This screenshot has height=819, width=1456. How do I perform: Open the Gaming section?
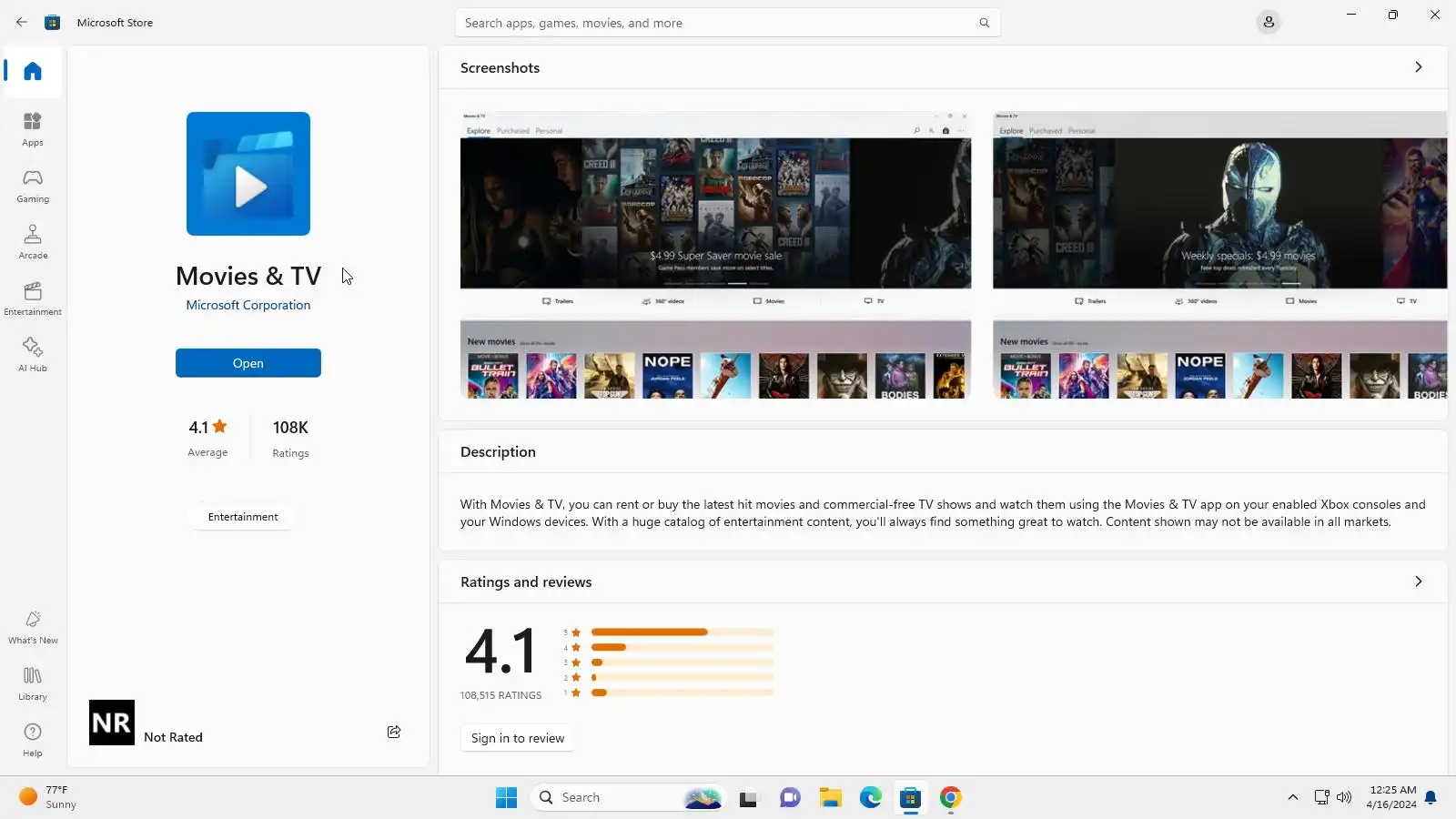point(33,185)
